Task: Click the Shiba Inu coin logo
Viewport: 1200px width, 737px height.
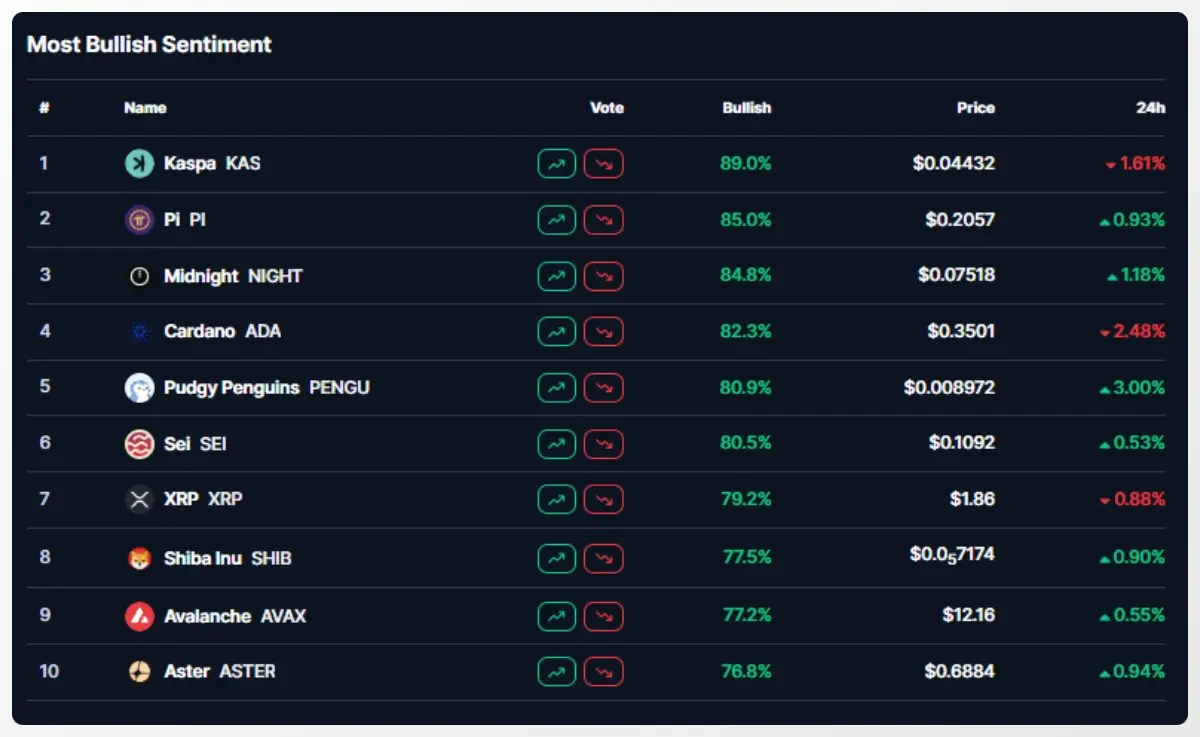Action: (139, 558)
